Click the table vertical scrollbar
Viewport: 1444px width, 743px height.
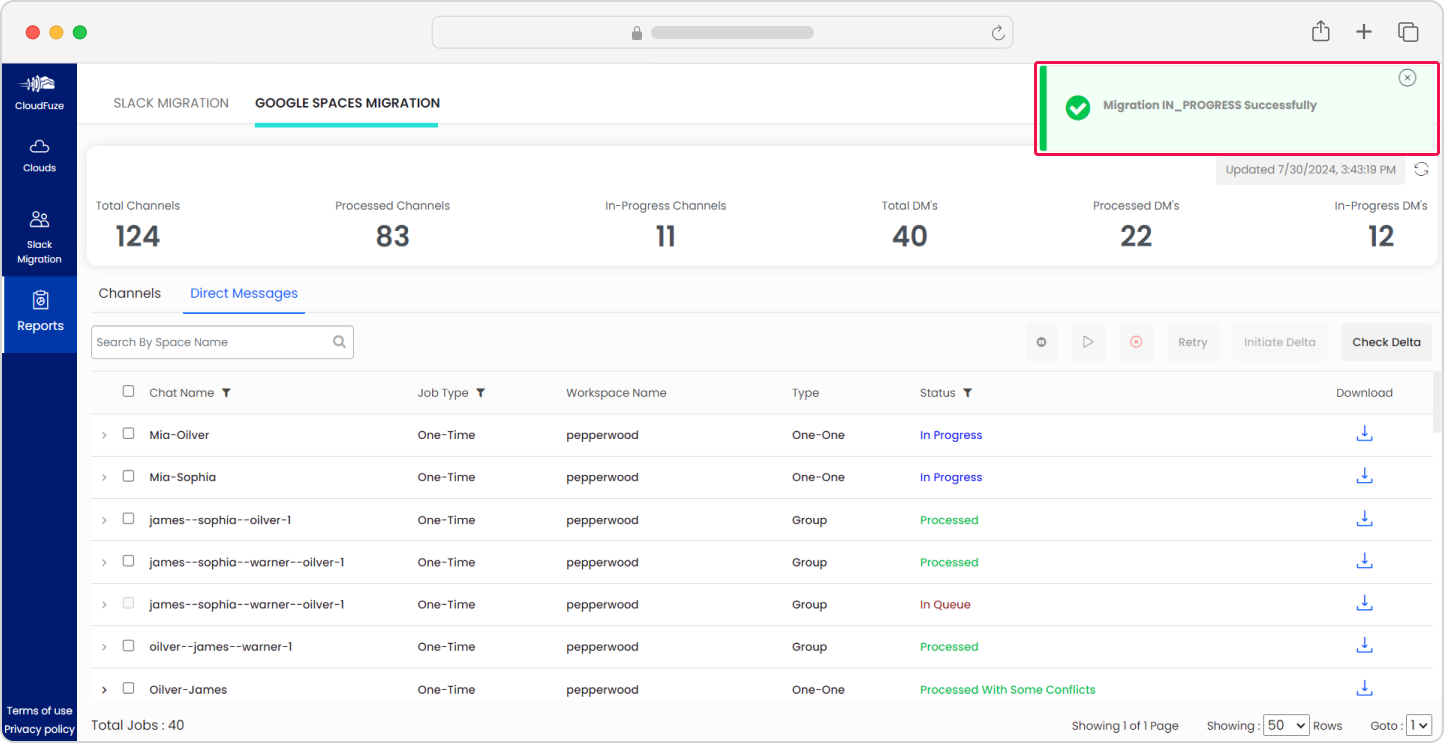1437,402
